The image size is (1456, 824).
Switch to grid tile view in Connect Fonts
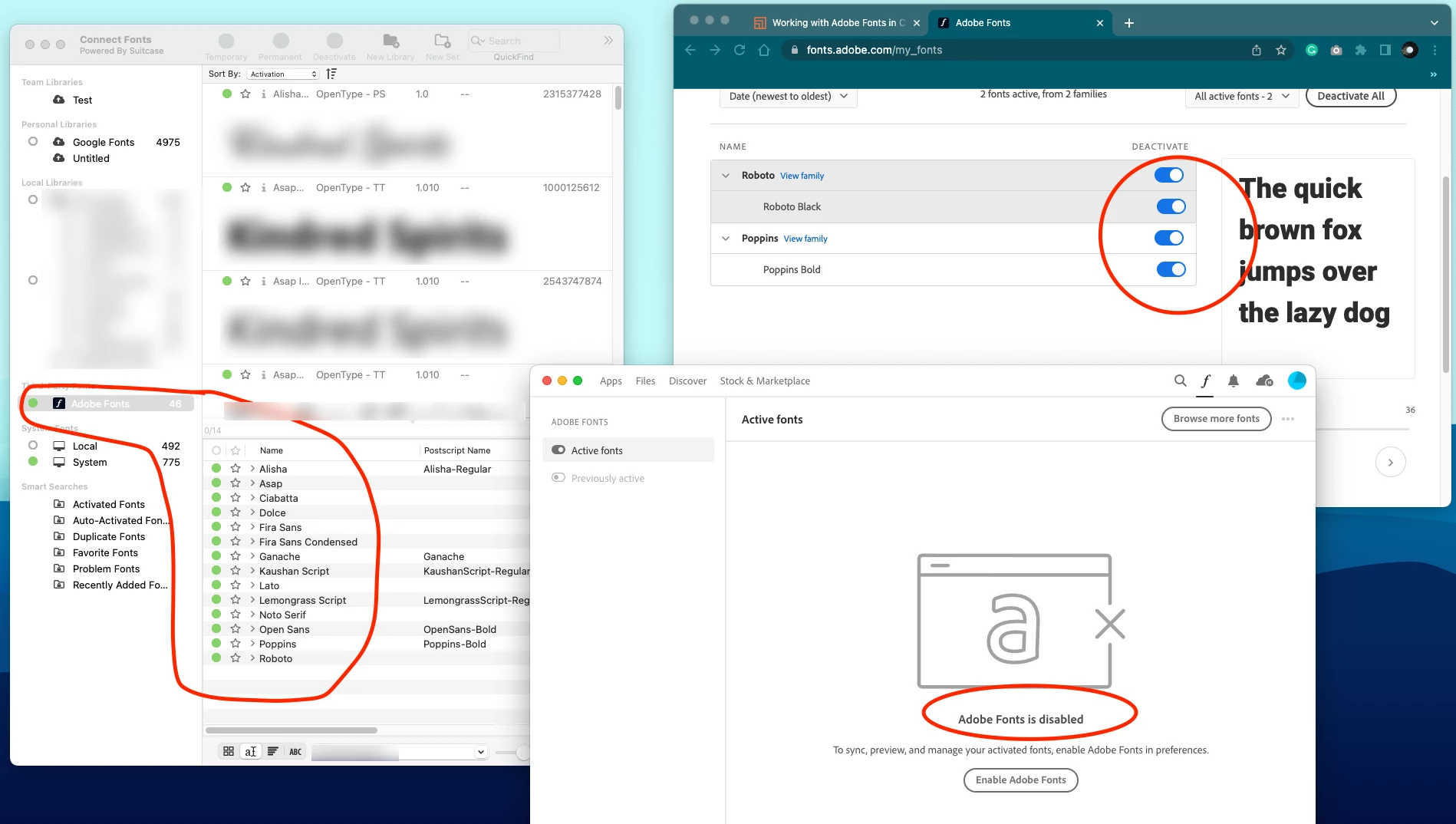click(229, 752)
